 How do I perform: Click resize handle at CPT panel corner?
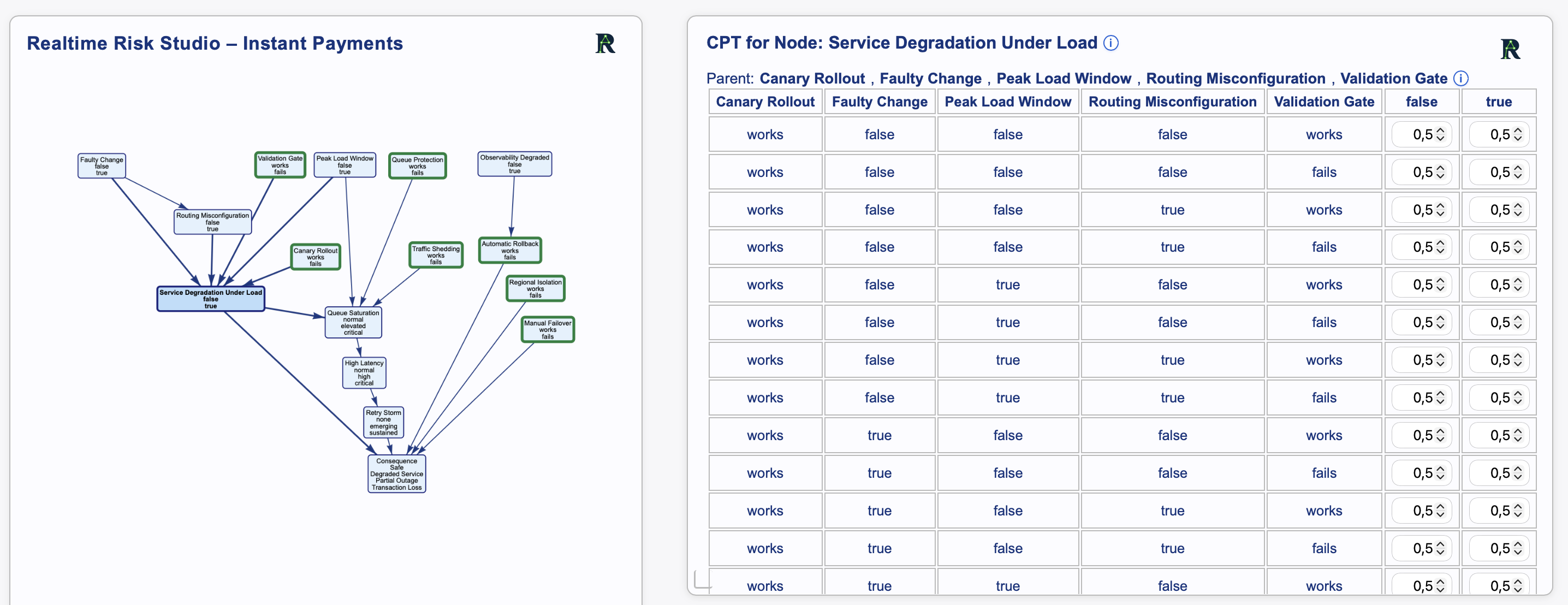click(x=703, y=579)
